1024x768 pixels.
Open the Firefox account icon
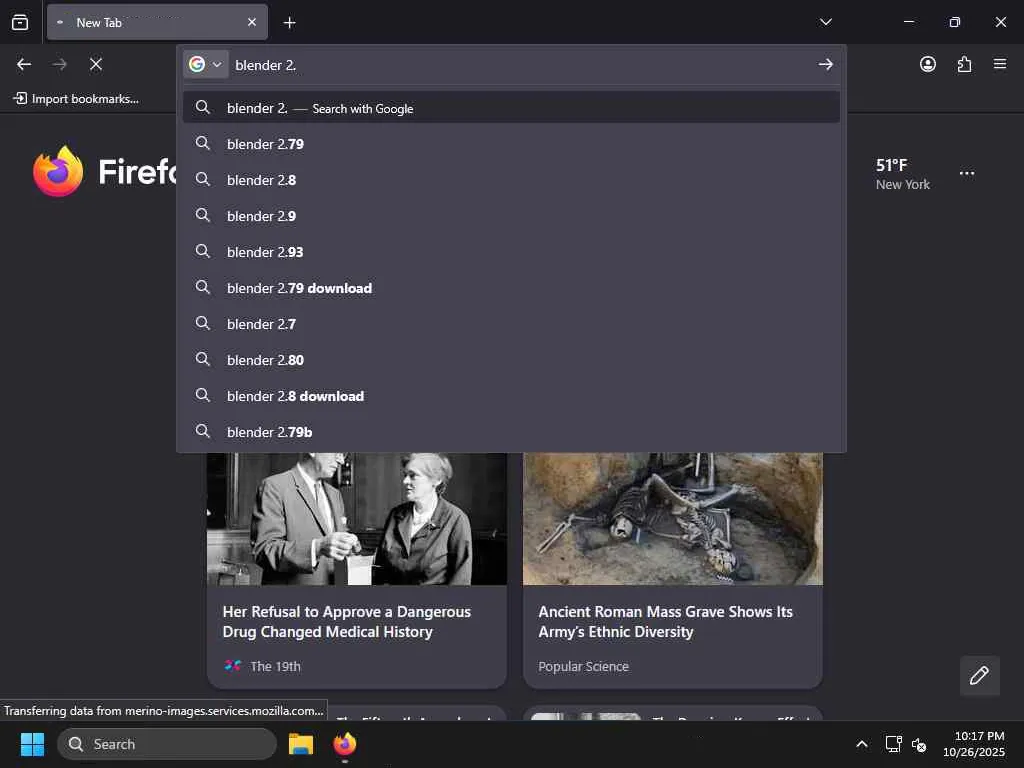click(927, 64)
